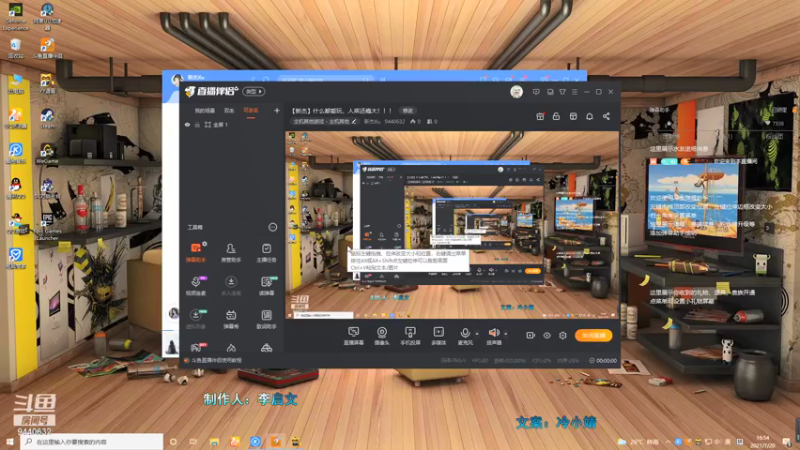Click room number 9440632

(x=394, y=121)
